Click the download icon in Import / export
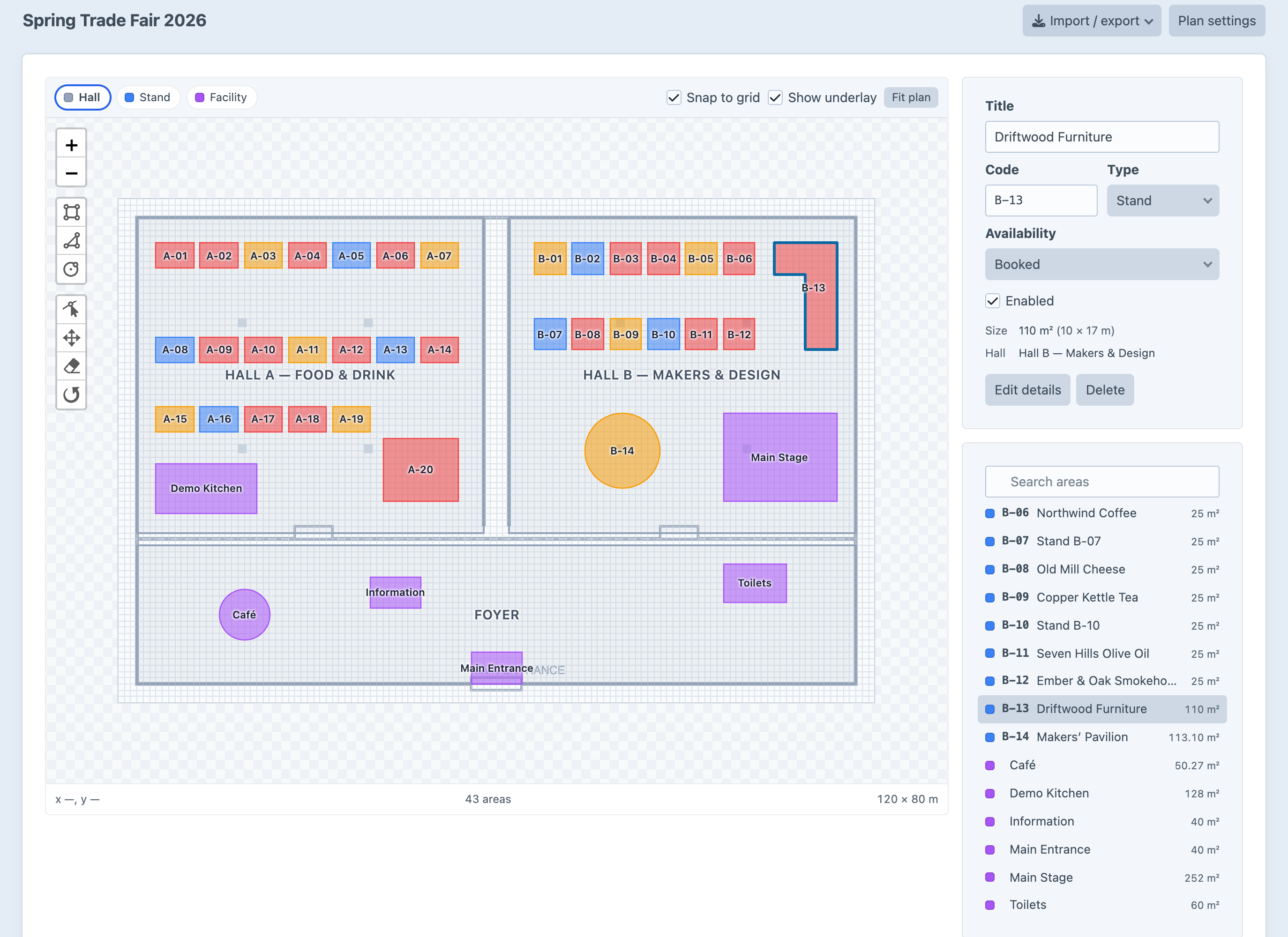The height and width of the screenshot is (937, 1288). point(1038,21)
